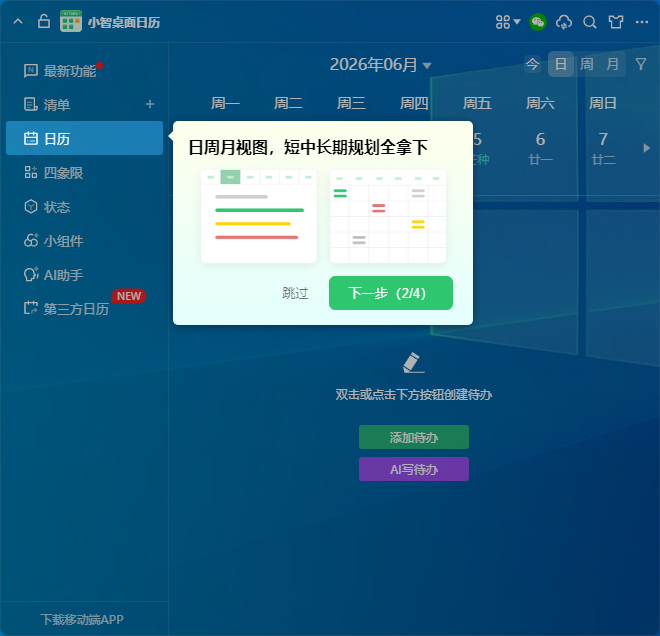Switch to 周 week view
Screen dimensions: 660x636
586,64
